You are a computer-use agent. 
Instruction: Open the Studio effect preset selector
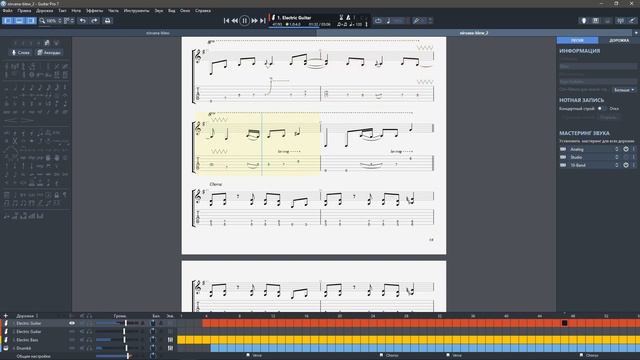pyautogui.click(x=617, y=157)
